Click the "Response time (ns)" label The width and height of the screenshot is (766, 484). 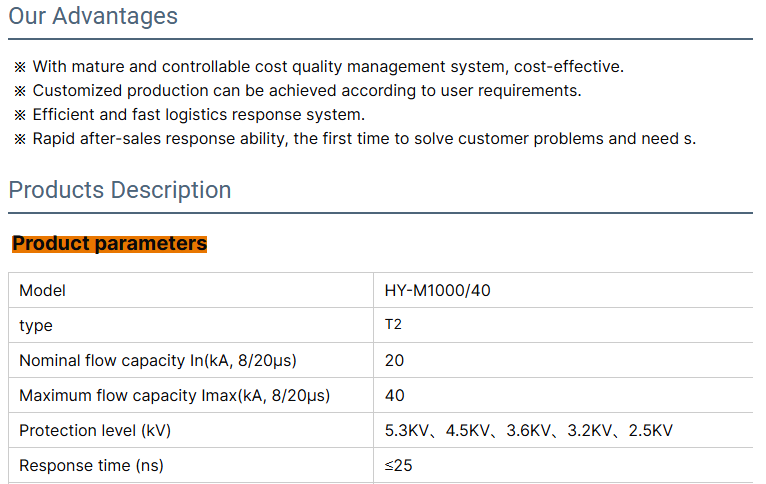coord(91,466)
